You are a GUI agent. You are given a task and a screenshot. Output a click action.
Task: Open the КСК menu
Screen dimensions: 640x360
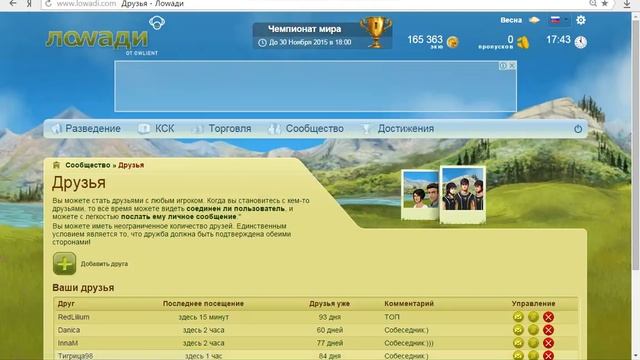click(x=157, y=129)
